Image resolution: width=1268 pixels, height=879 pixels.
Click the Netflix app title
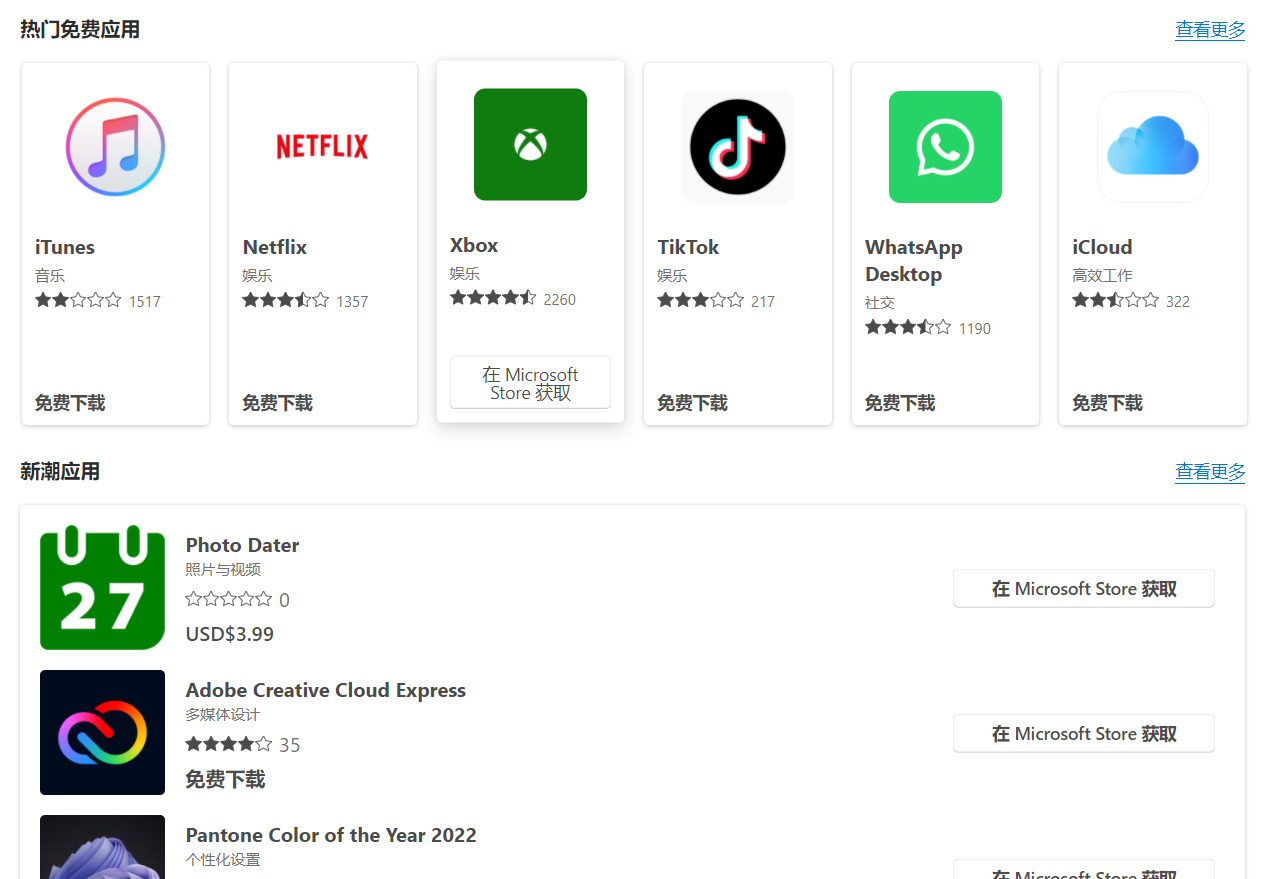pos(275,247)
